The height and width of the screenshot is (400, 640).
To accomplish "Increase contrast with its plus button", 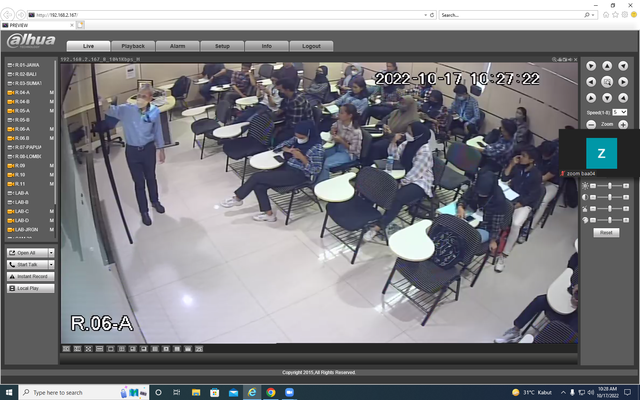I will click(x=626, y=197).
